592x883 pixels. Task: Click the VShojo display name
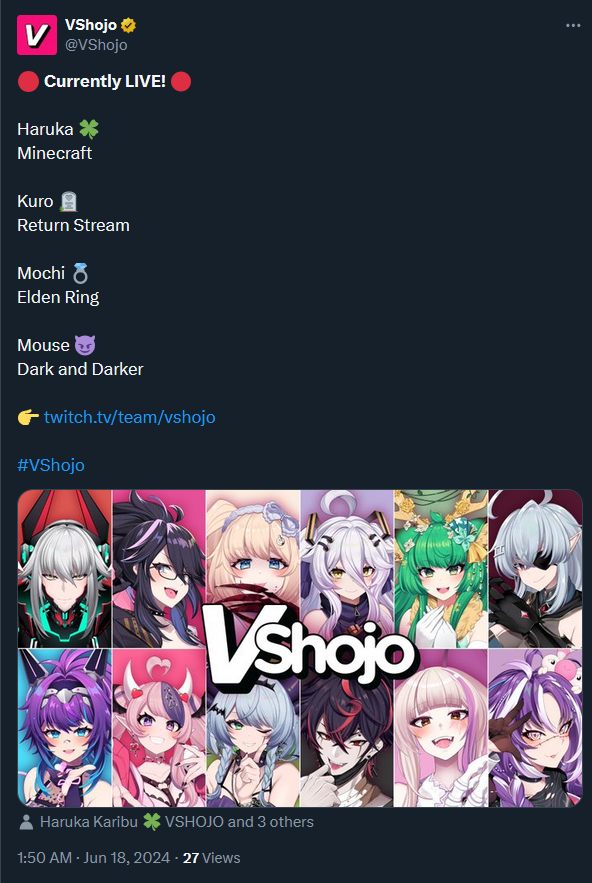point(91,25)
